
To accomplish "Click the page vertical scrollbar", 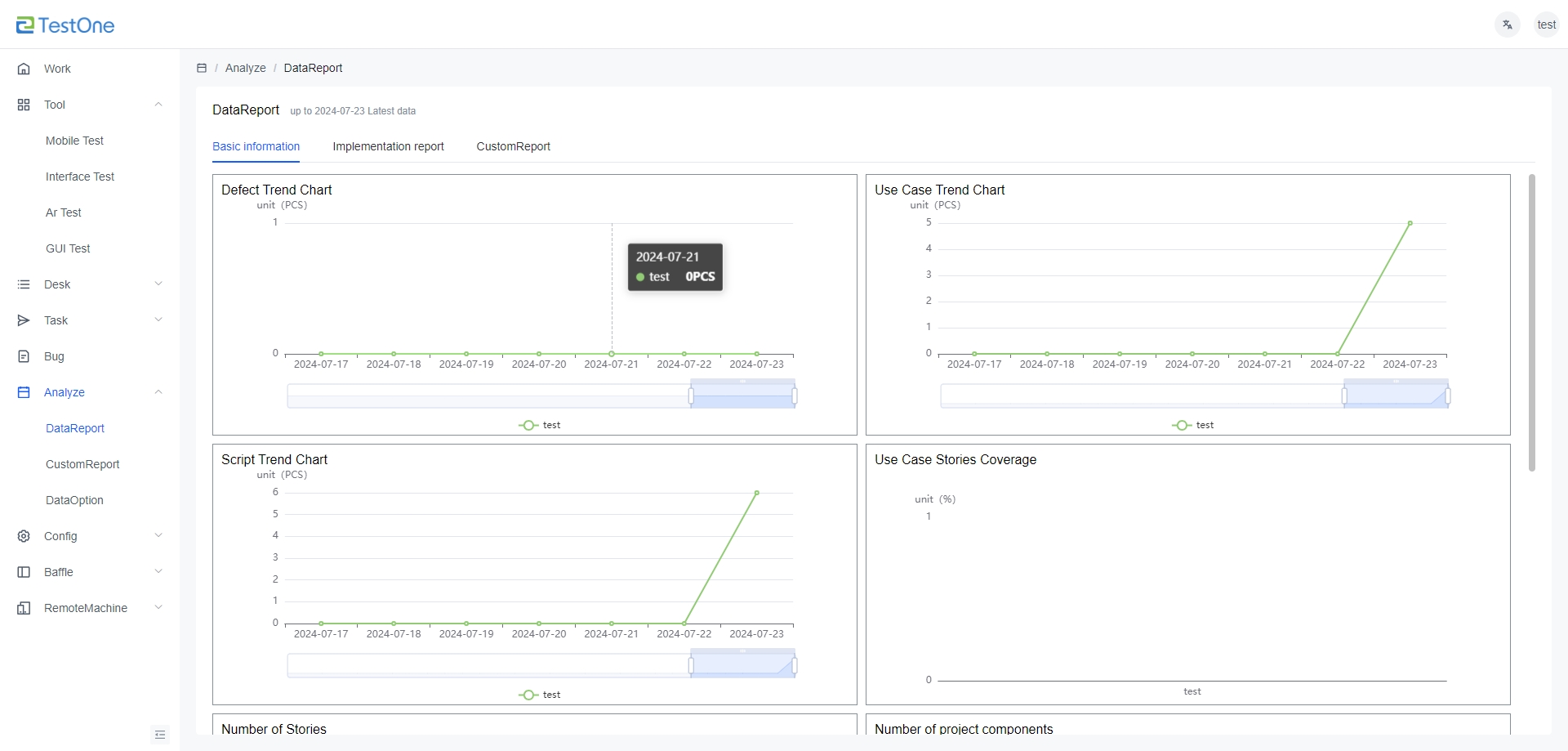I will (1532, 323).
